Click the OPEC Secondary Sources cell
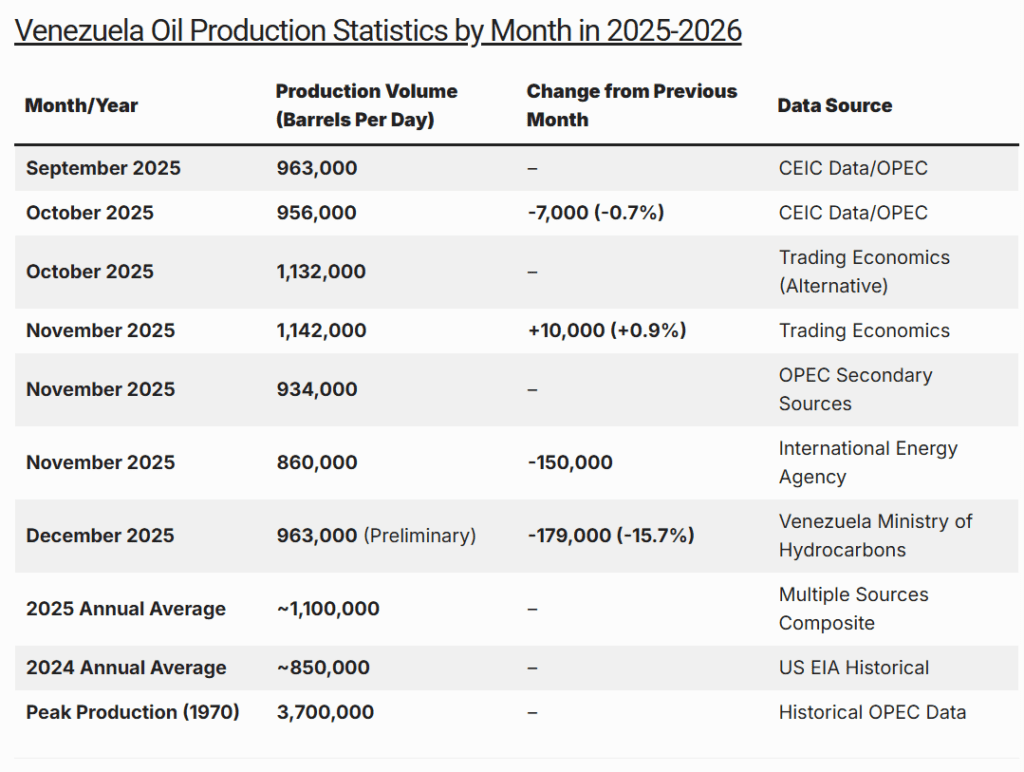Image resolution: width=1024 pixels, height=772 pixels. (855, 389)
